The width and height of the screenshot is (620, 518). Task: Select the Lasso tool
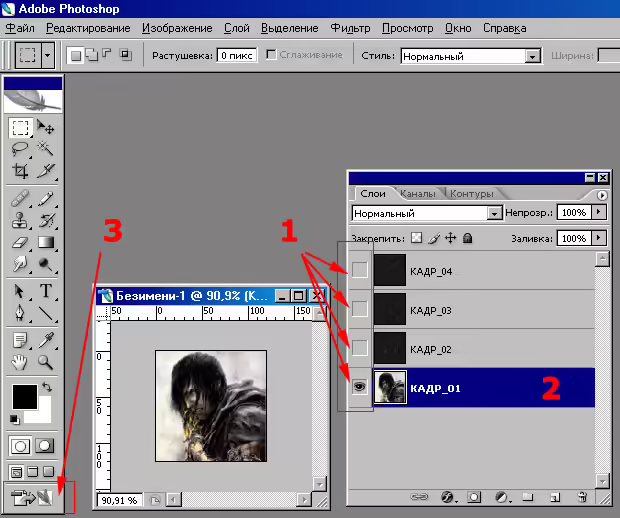20,149
